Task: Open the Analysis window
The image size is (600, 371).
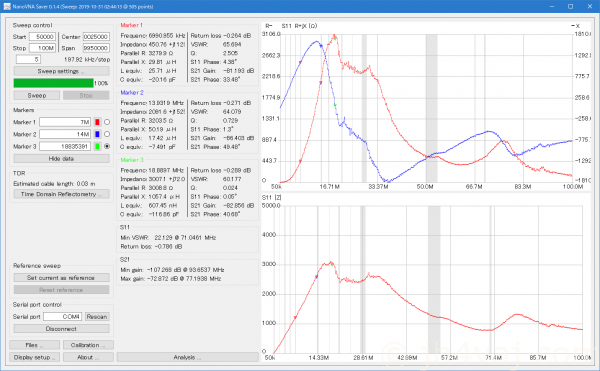Action: [x=188, y=357]
